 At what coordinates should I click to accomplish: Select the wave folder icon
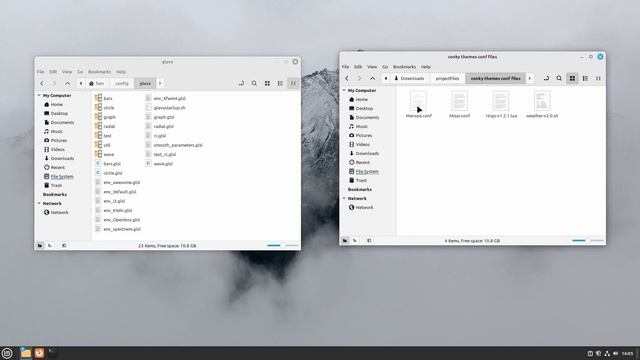point(98,154)
